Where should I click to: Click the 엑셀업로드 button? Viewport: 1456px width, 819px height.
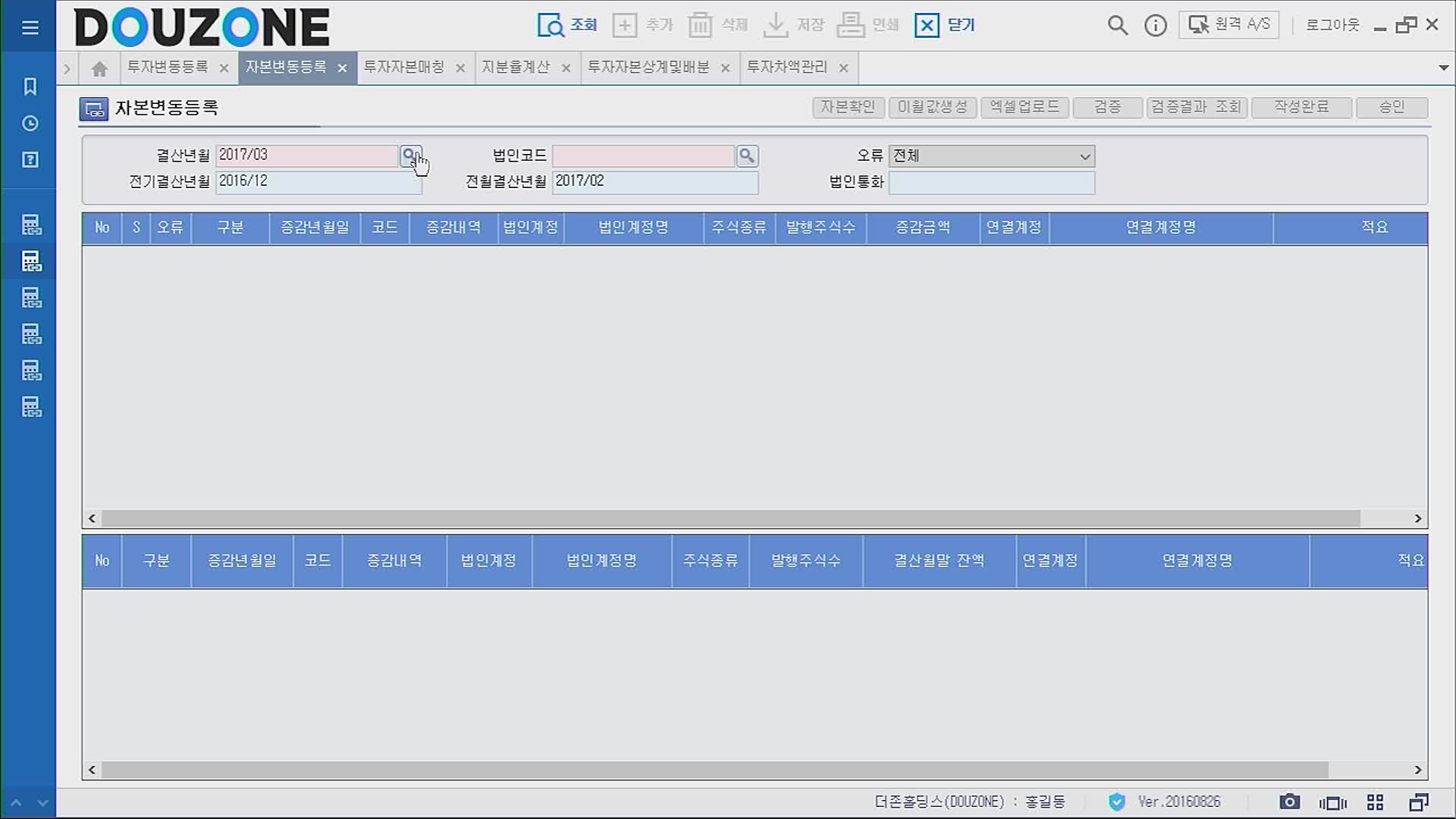point(1025,107)
